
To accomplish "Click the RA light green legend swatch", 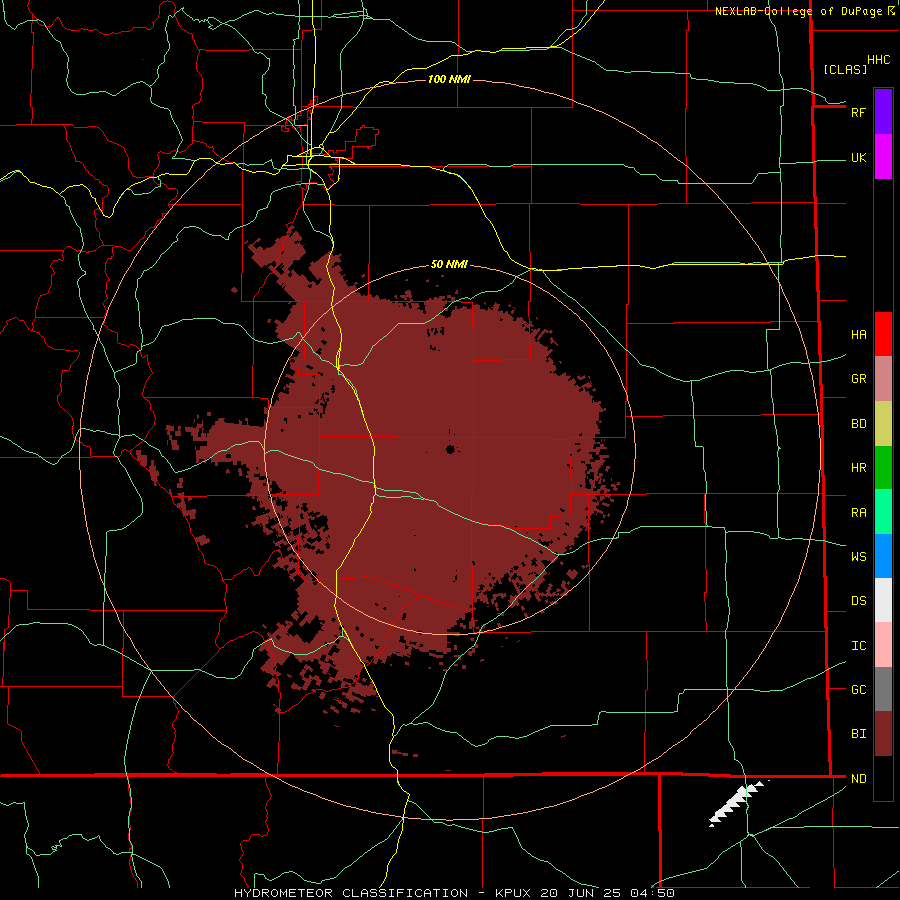I will [x=883, y=512].
